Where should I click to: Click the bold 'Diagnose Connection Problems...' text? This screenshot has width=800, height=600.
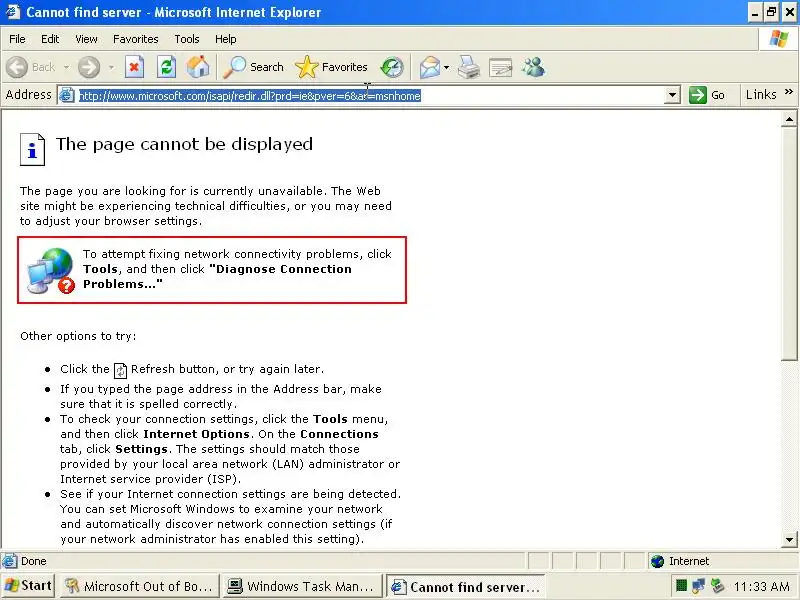coord(217,276)
